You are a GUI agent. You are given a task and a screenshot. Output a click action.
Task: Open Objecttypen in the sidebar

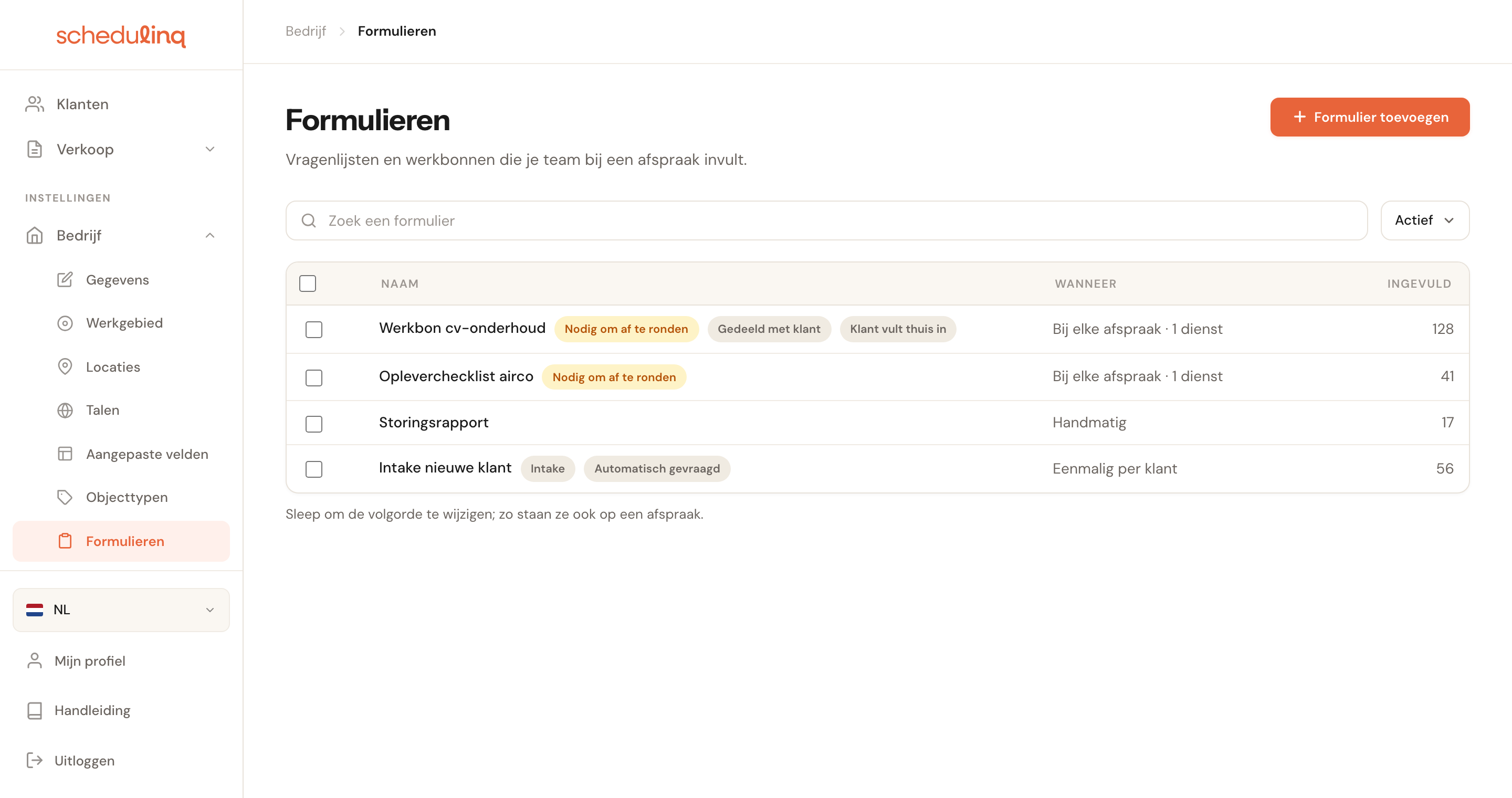(x=121, y=497)
